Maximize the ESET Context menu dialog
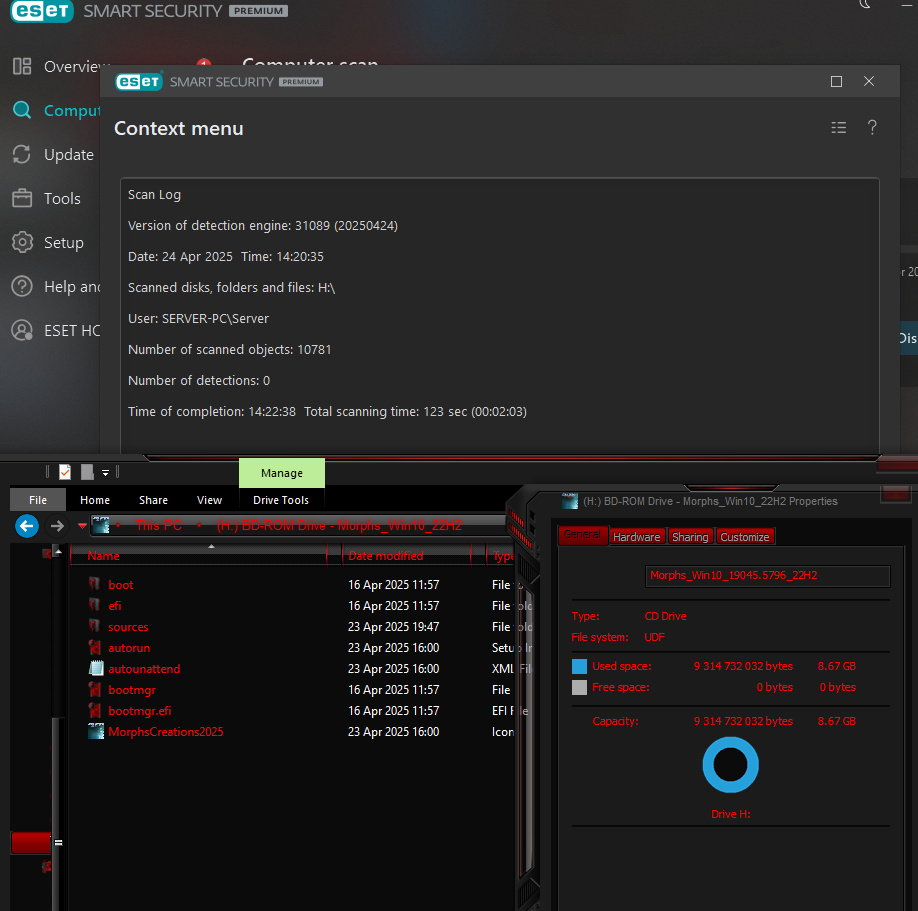Viewport: 918px width, 911px height. [836, 81]
